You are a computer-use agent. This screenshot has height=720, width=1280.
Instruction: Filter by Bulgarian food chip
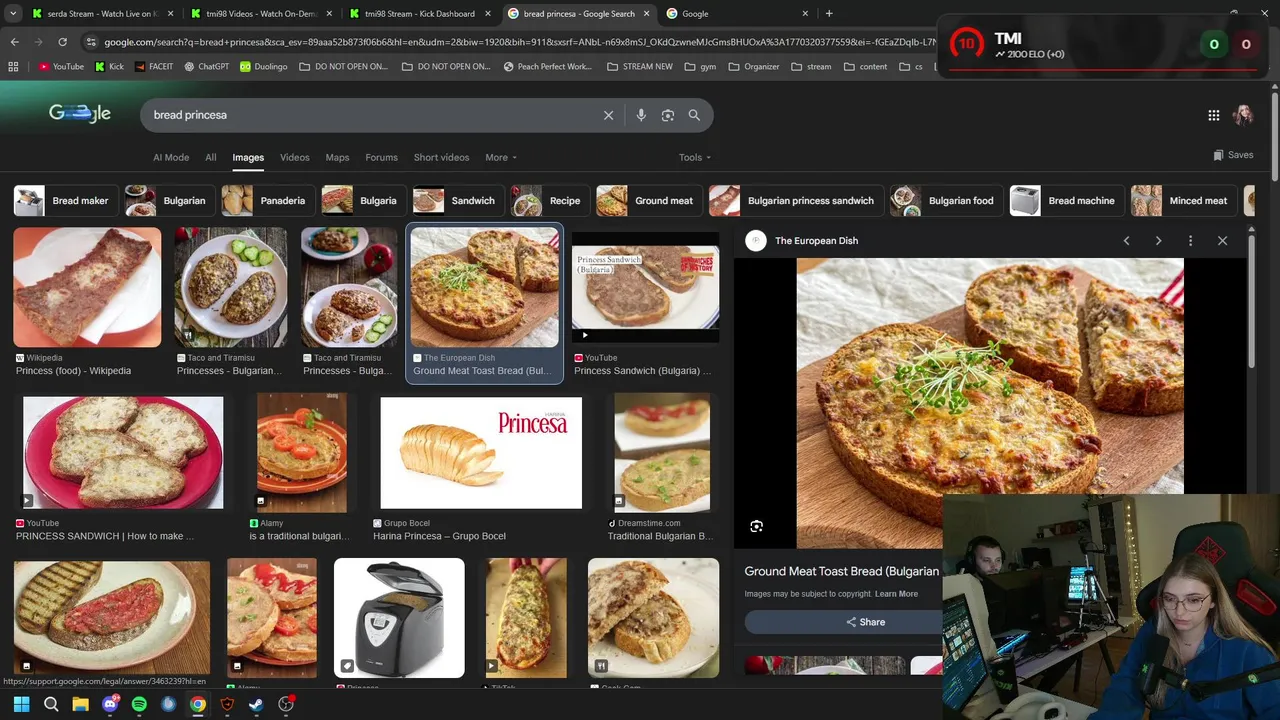click(946, 201)
